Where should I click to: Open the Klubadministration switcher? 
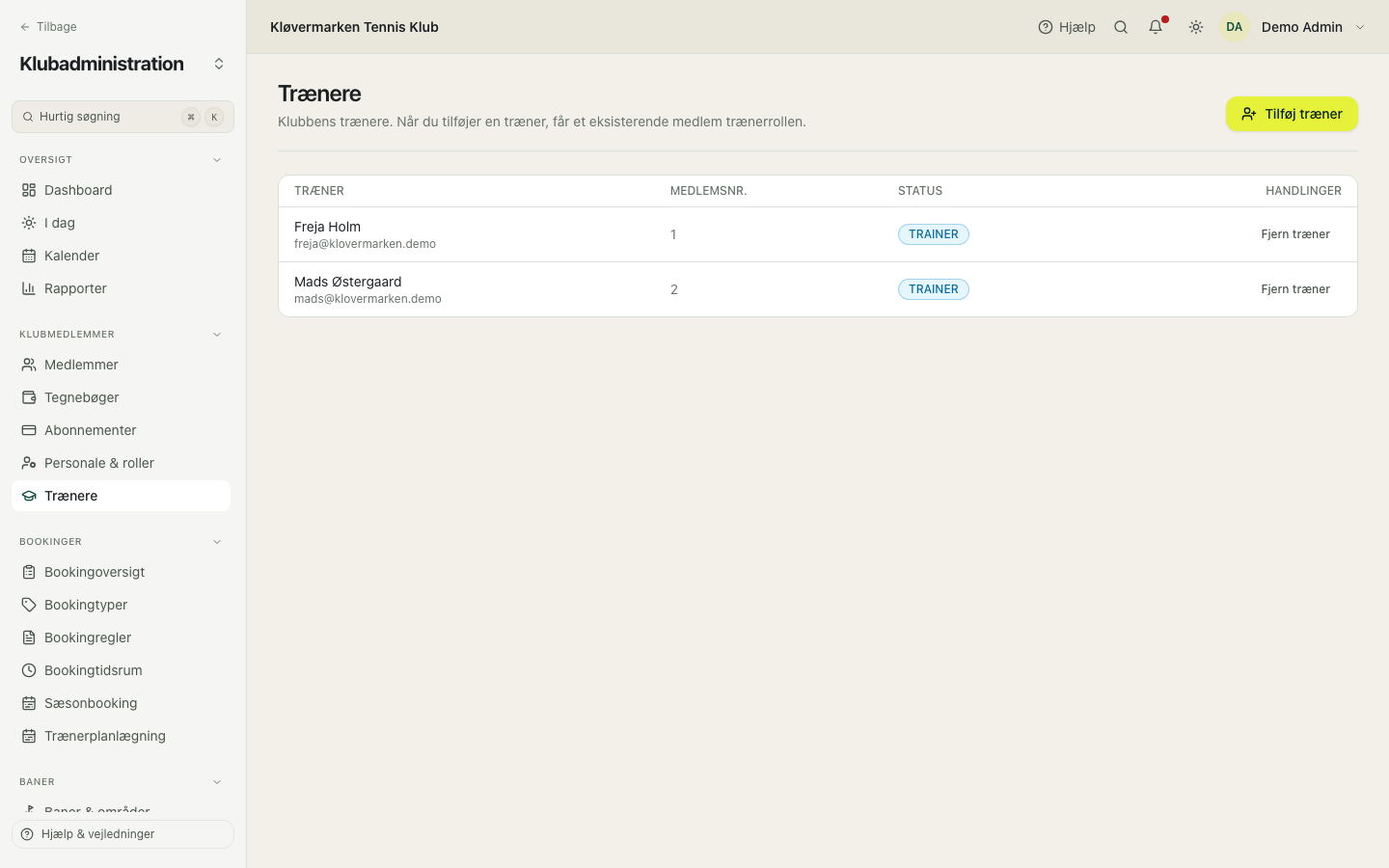point(219,64)
